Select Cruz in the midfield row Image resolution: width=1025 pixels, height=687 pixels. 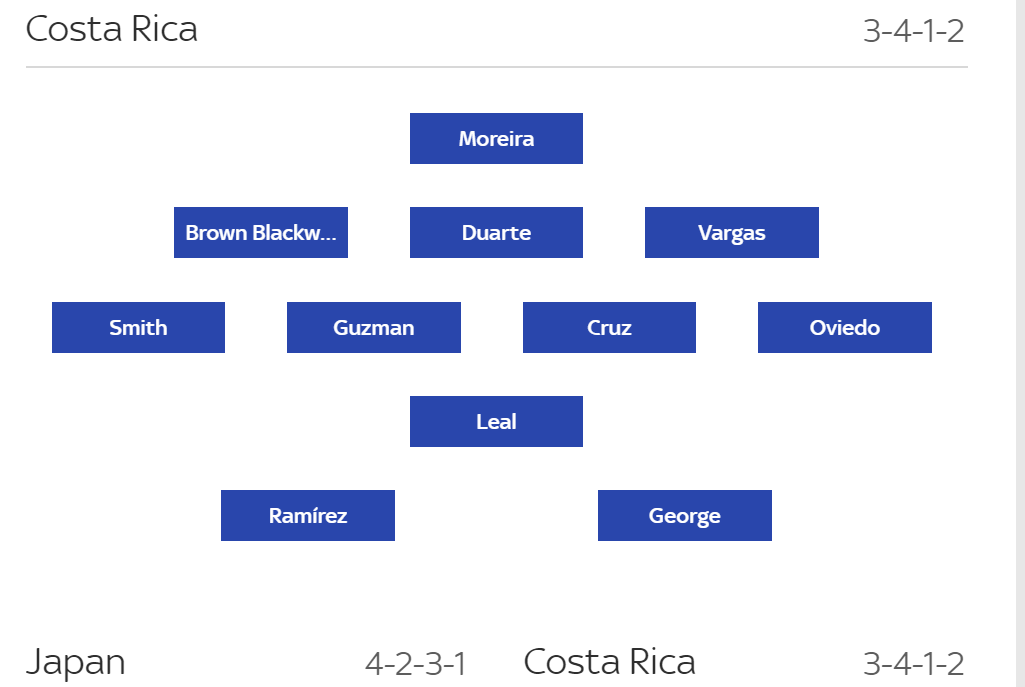[x=609, y=328]
